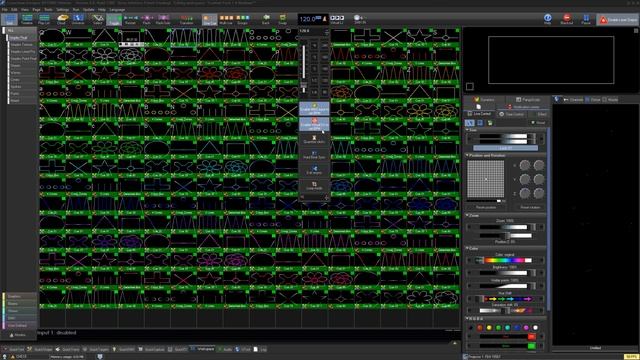This screenshot has height=360, width=640.
Task: Click the Transition toolbar icon
Action: (x=187, y=19)
